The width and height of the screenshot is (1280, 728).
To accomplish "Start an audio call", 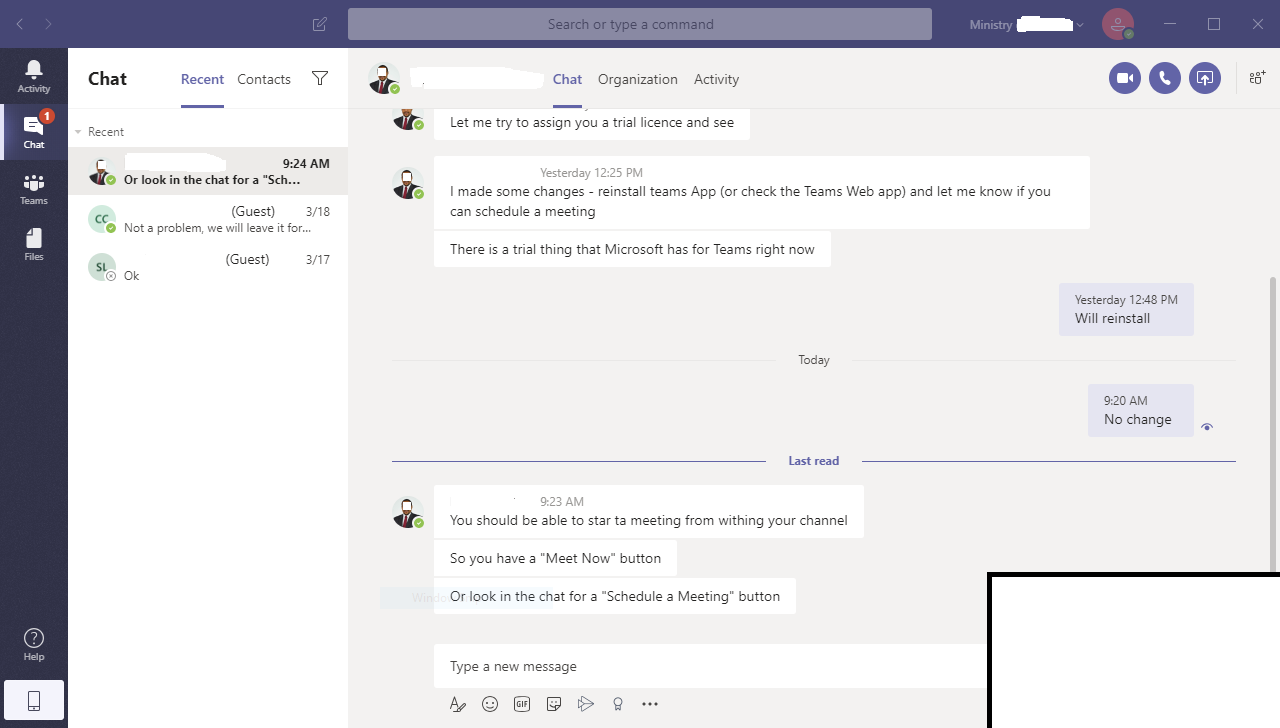I will (x=1164, y=77).
